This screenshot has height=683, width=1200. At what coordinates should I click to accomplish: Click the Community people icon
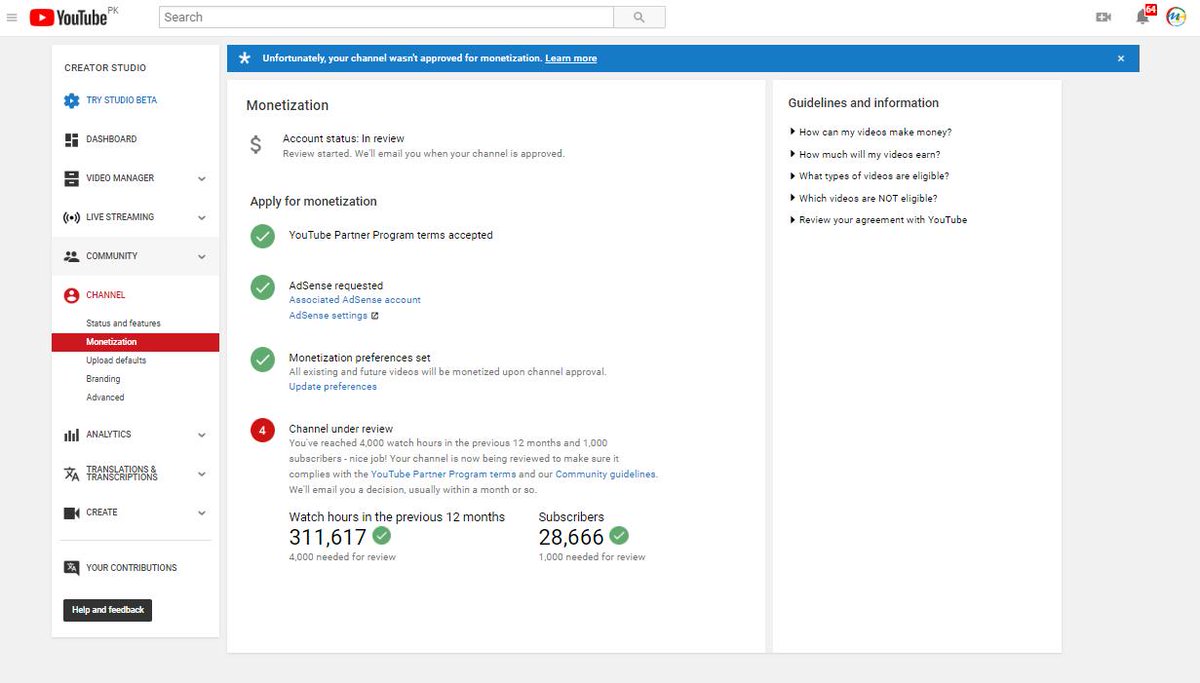coord(71,256)
